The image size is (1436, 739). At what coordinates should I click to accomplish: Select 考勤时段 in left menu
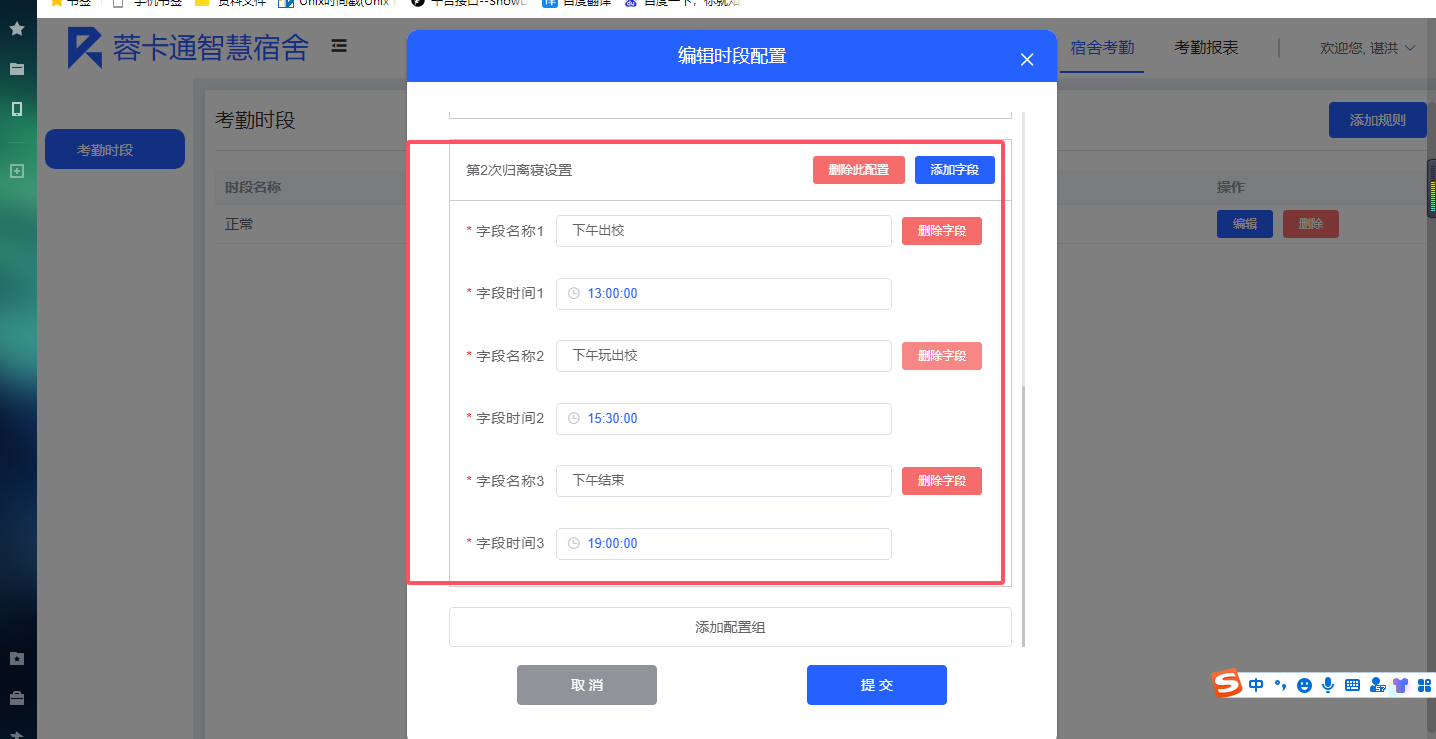click(x=115, y=150)
